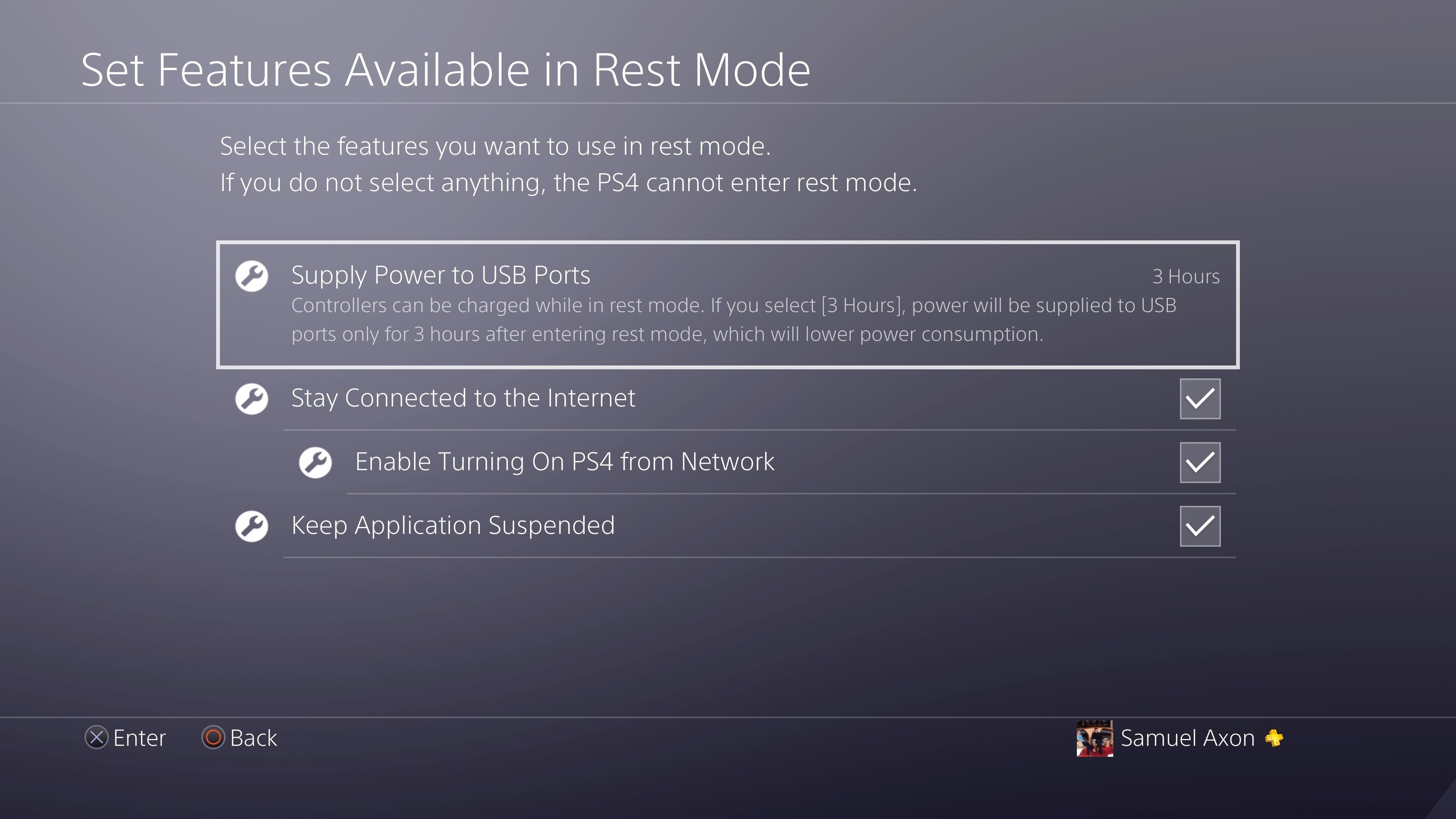
Task: Click the USB ports description about 3 hours charging
Action: click(734, 320)
